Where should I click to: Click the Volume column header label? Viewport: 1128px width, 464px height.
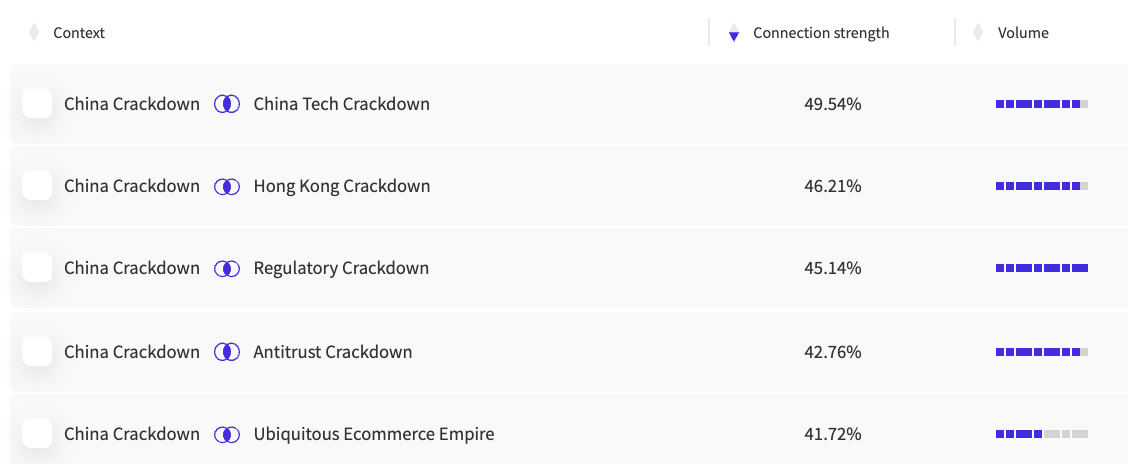click(1023, 33)
